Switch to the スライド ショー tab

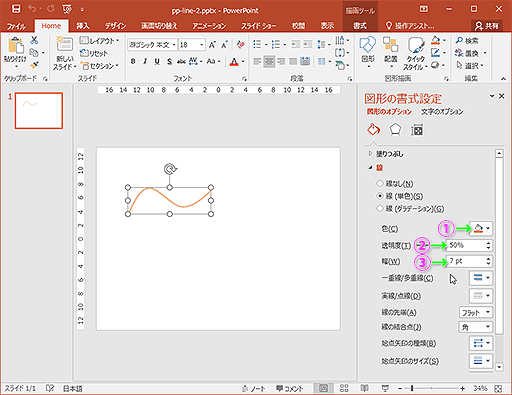[258, 26]
